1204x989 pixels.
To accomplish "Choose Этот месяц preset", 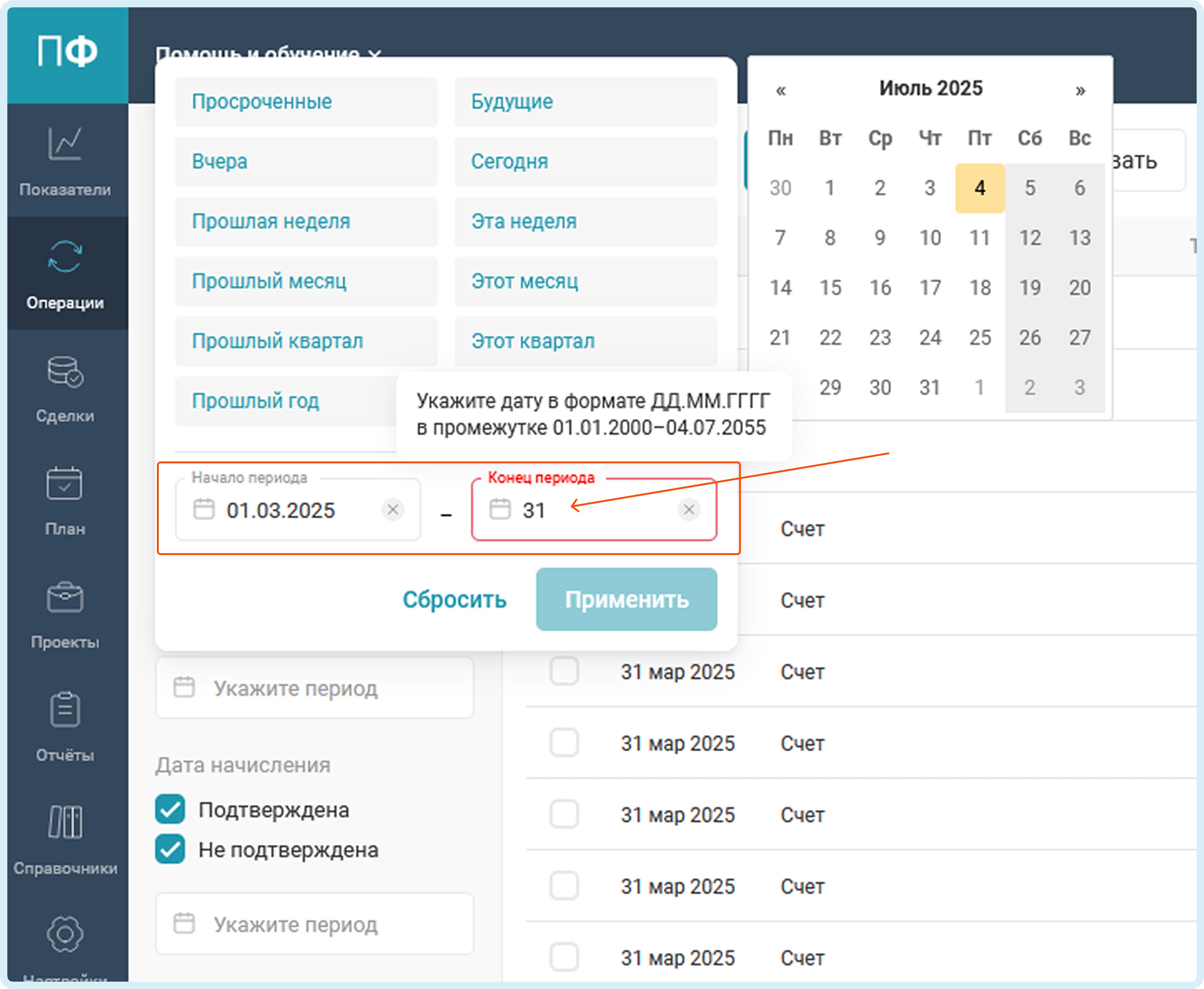I will click(x=586, y=281).
